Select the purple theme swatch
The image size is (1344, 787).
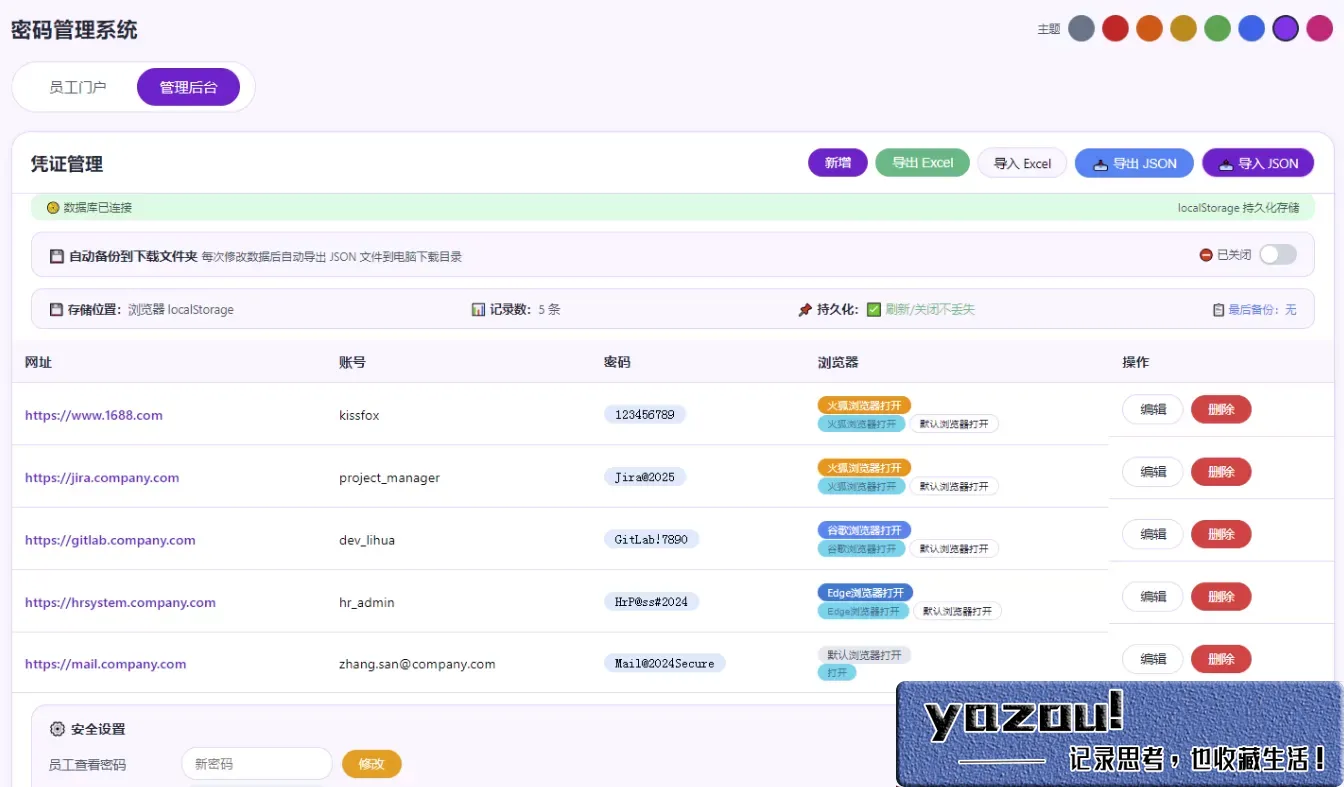[x=1285, y=28]
